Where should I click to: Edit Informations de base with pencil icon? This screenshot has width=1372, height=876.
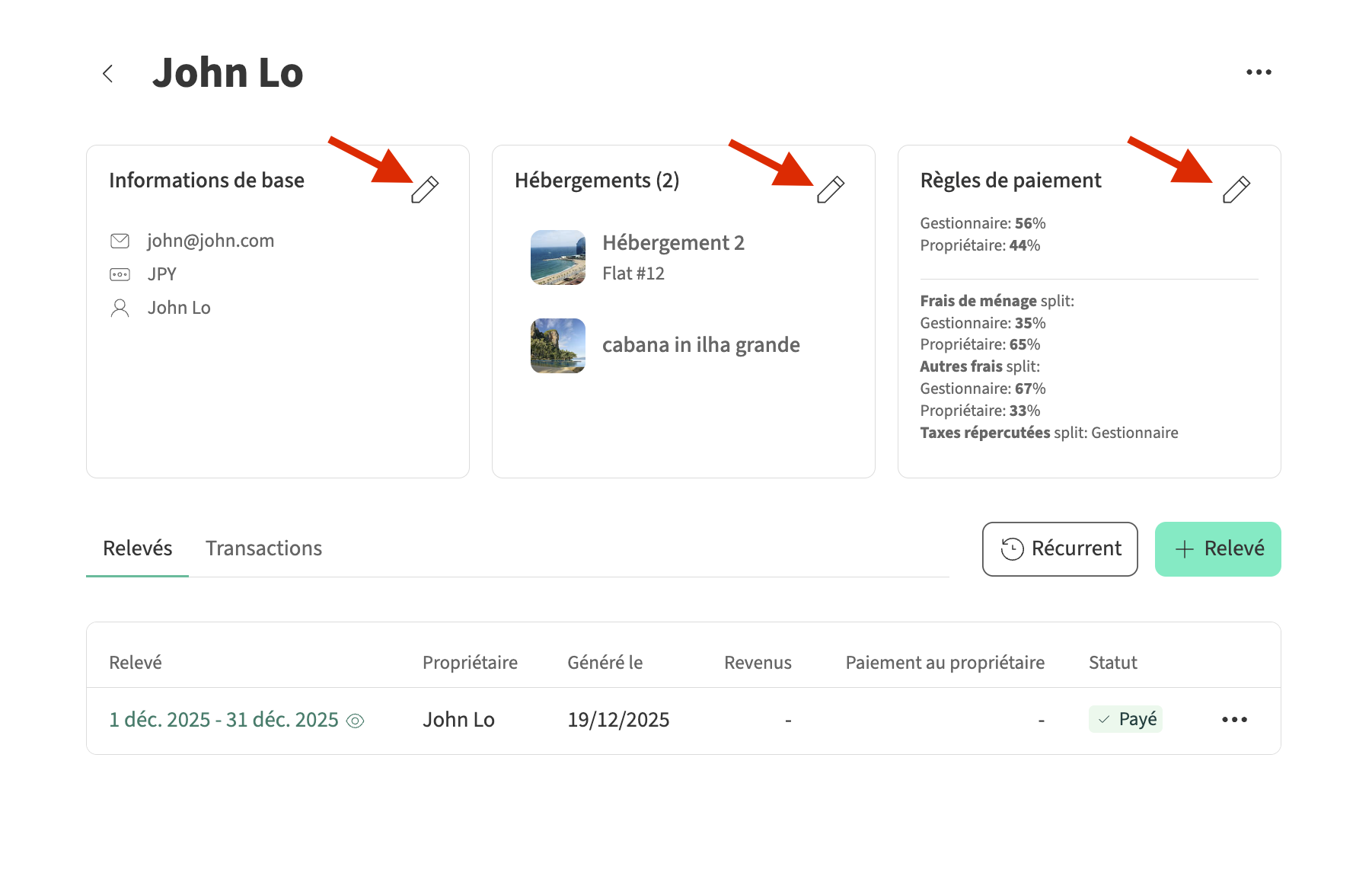tap(425, 190)
